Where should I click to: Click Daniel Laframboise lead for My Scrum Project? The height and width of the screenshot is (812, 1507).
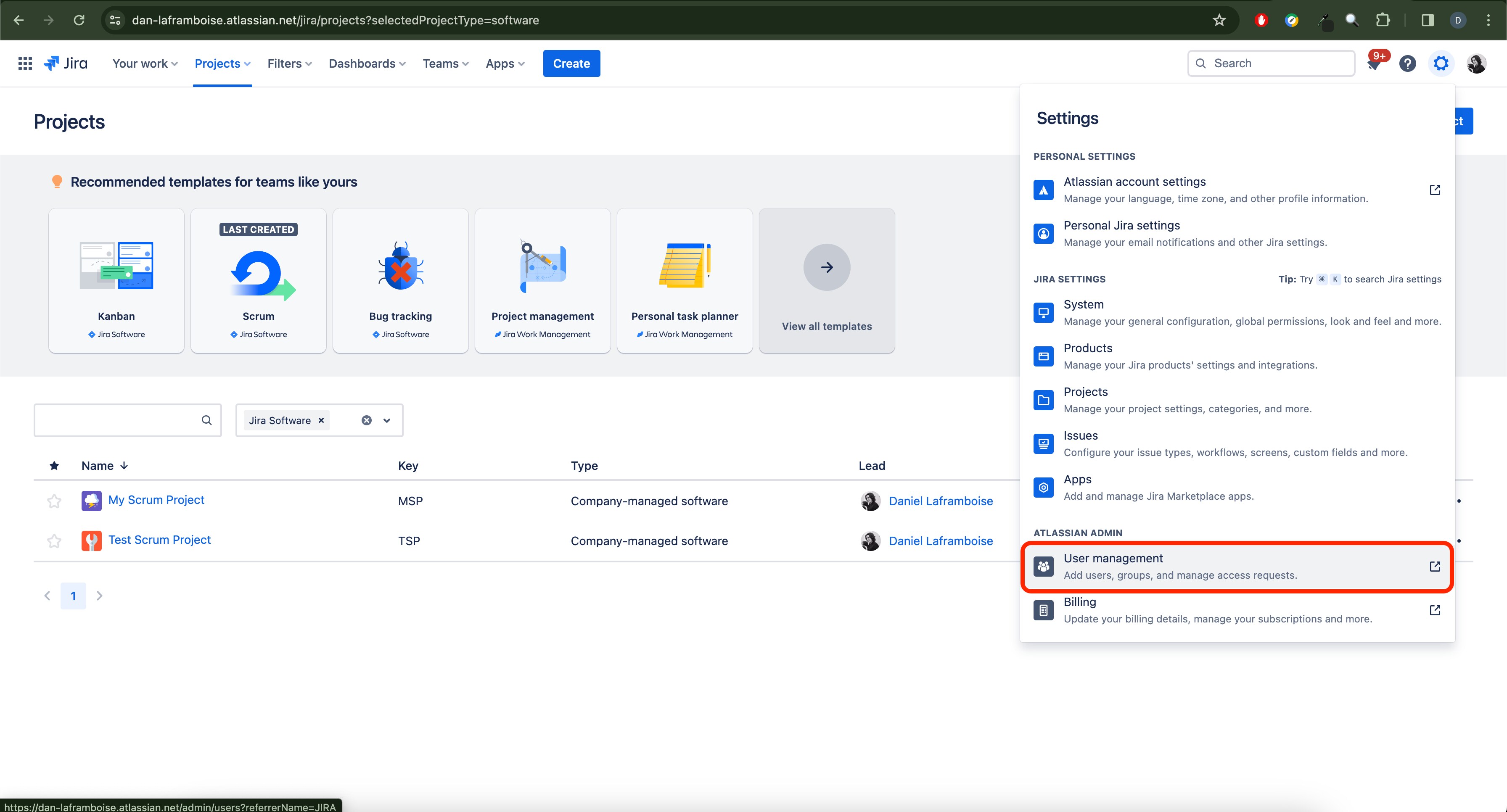(x=941, y=501)
